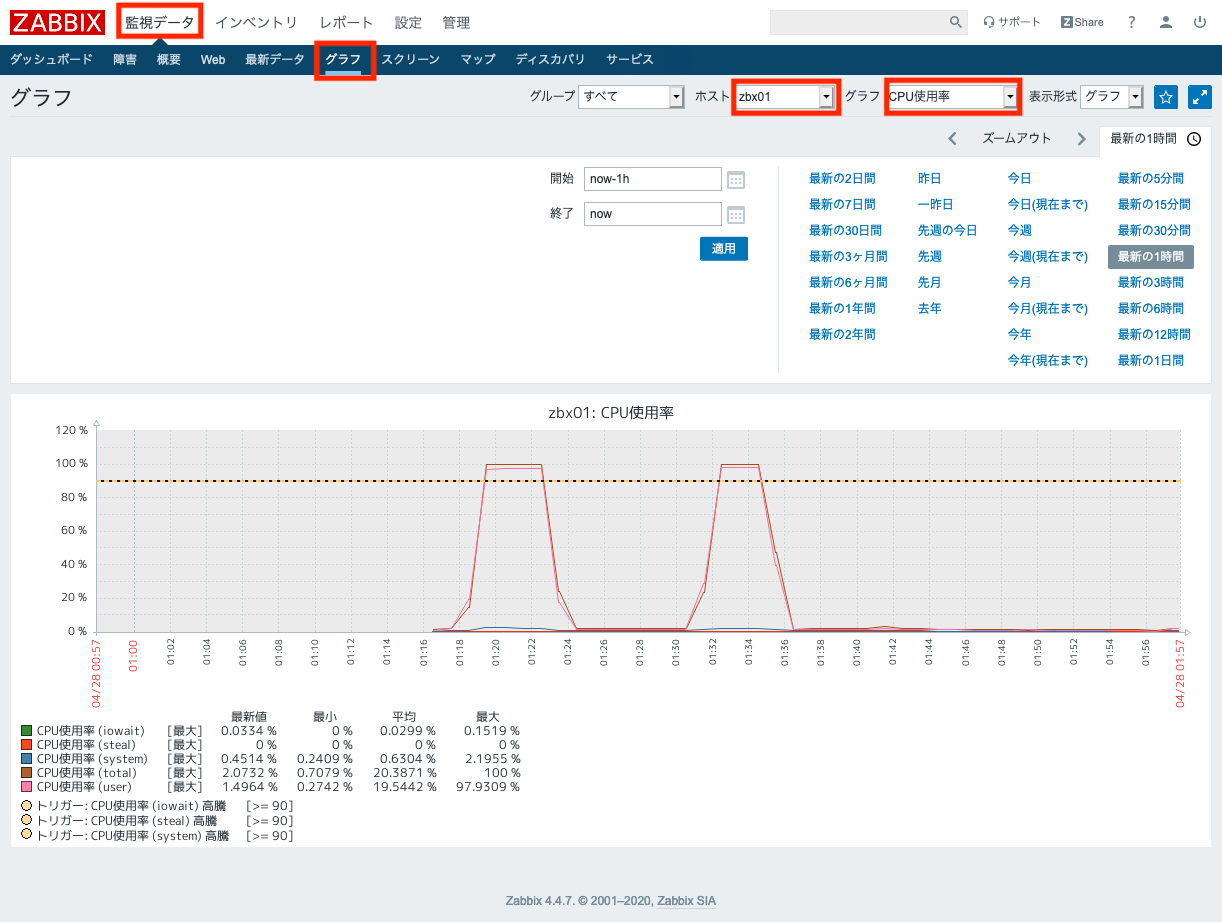Open Zabbix help via the ? icon
This screenshot has width=1222, height=923.
tap(1131, 22)
